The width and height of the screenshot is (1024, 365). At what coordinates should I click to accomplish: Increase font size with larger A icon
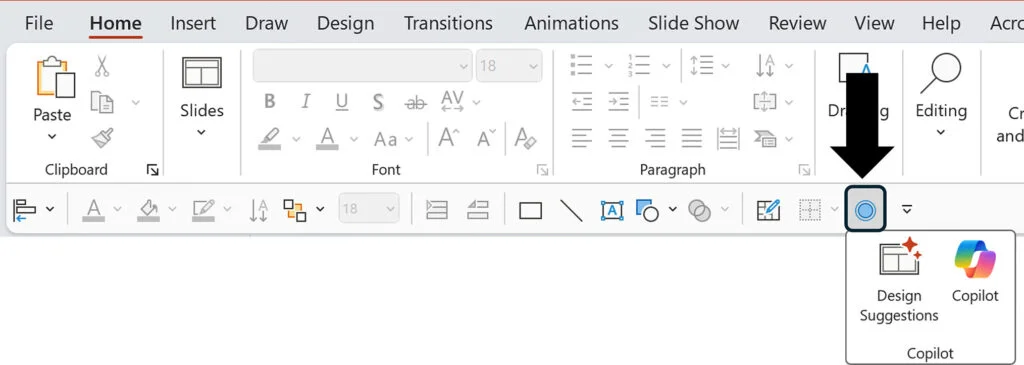(448, 138)
